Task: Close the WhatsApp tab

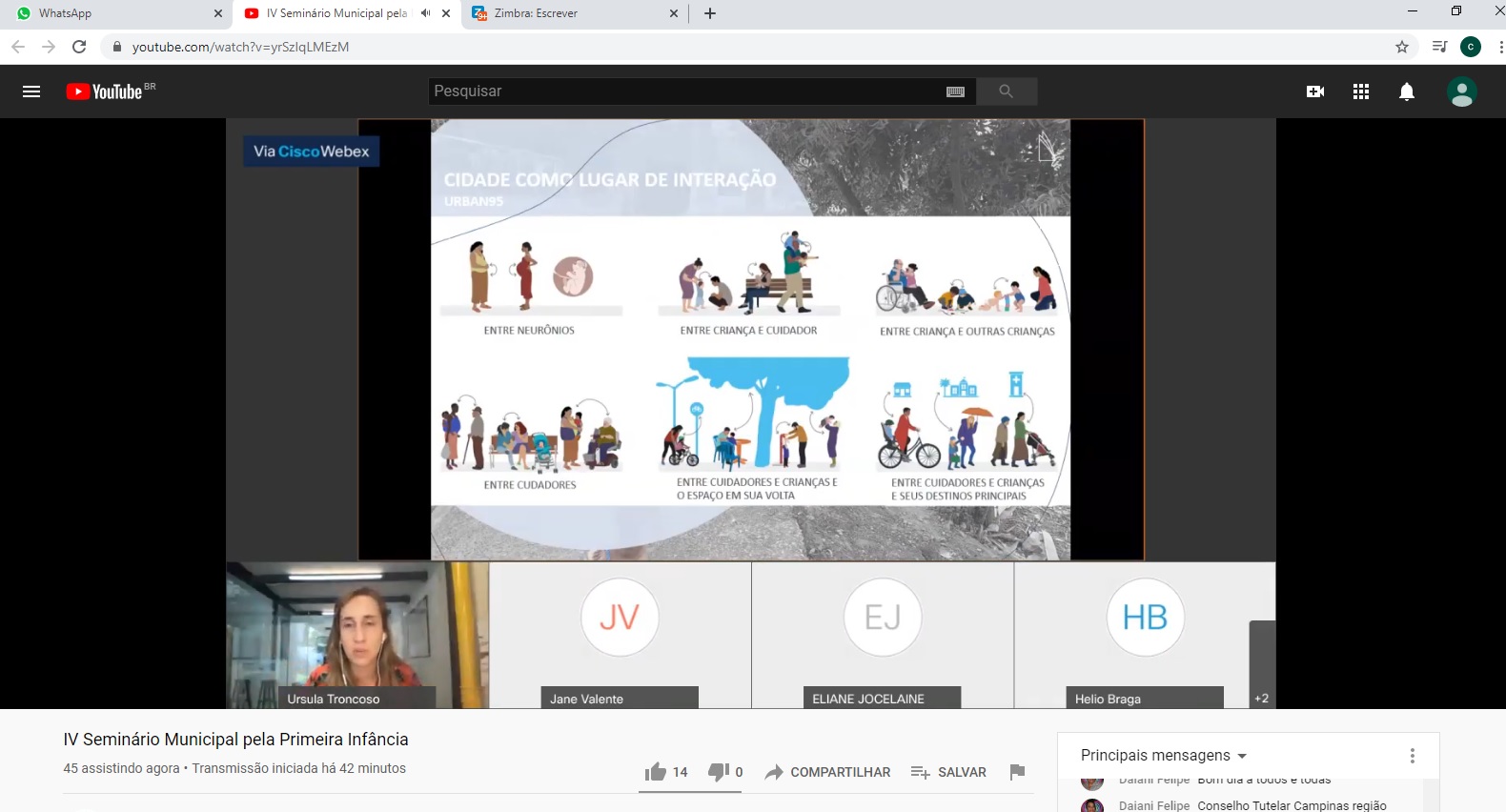Action: pos(218,13)
